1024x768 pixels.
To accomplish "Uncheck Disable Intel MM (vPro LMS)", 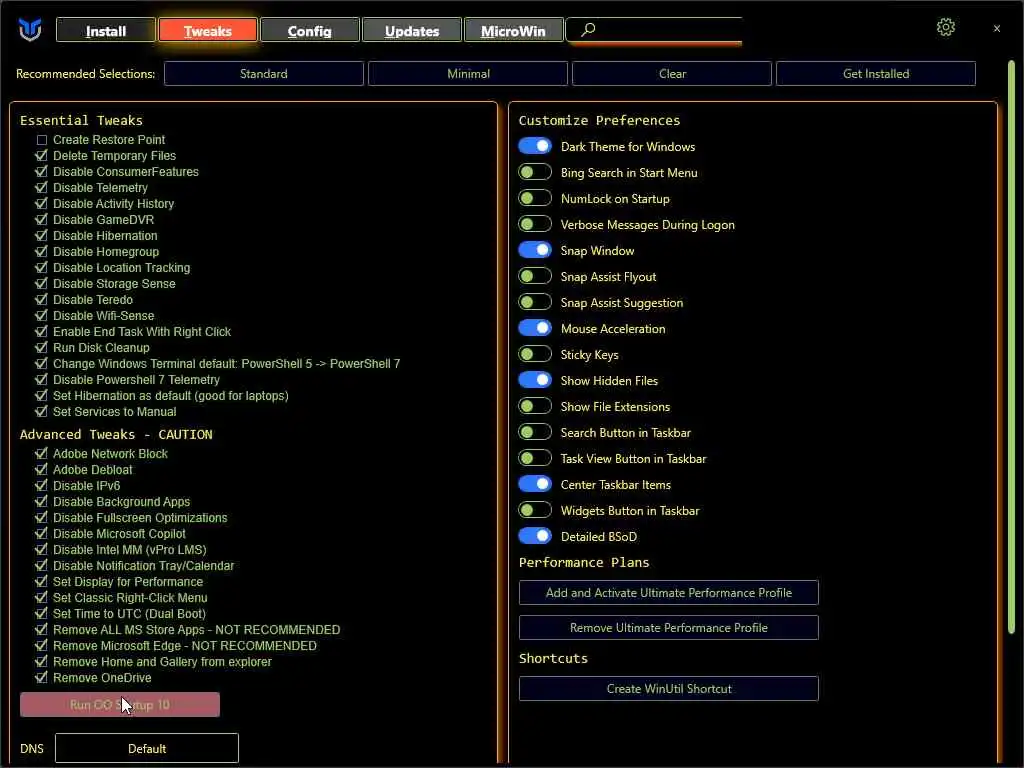I will pyautogui.click(x=42, y=549).
